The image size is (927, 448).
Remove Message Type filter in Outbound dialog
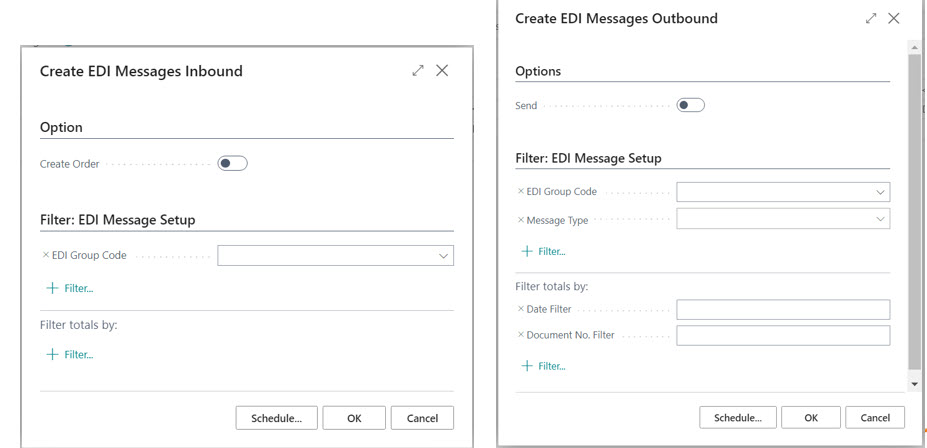(521, 220)
